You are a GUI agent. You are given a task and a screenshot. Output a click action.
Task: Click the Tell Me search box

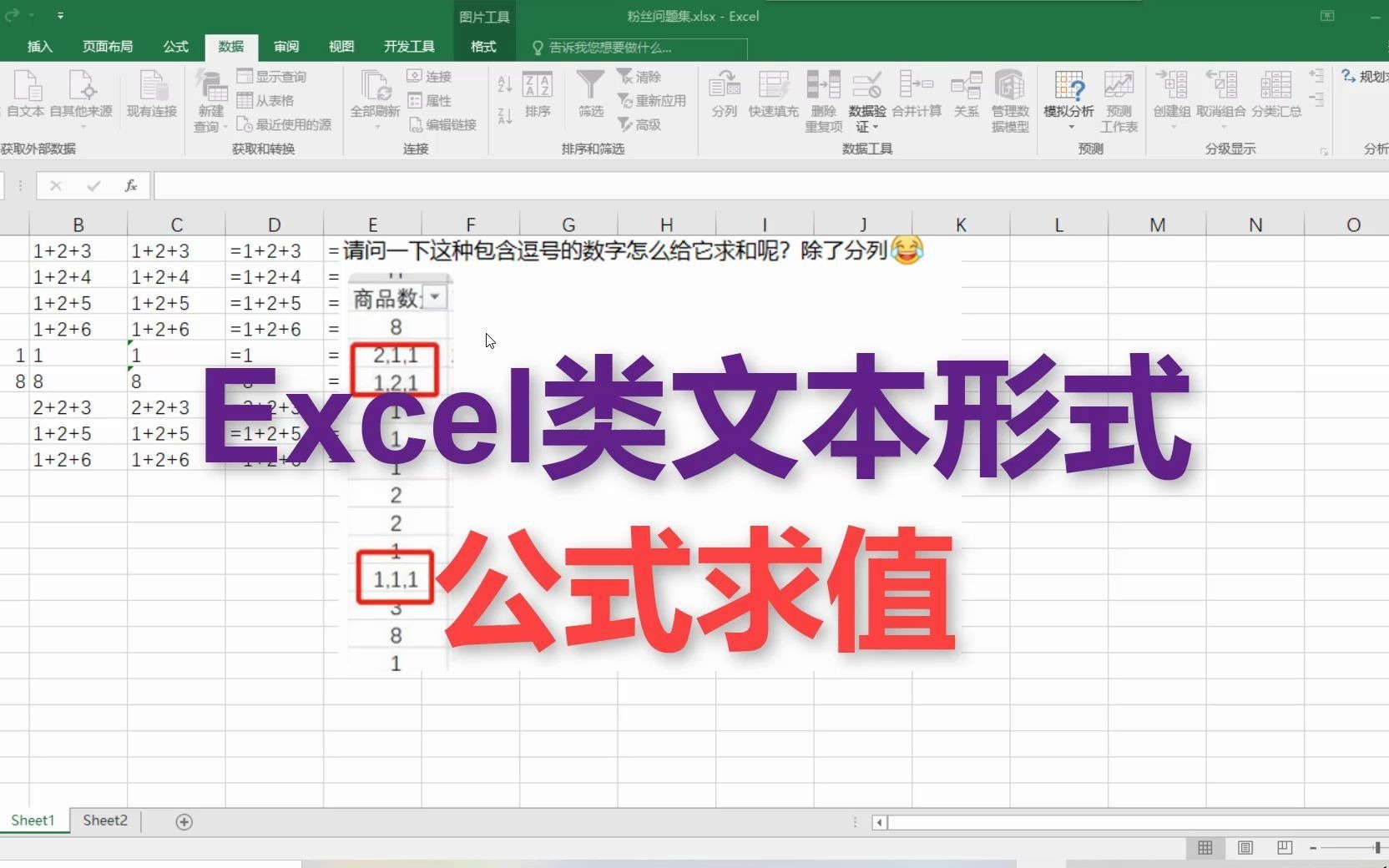(638, 48)
